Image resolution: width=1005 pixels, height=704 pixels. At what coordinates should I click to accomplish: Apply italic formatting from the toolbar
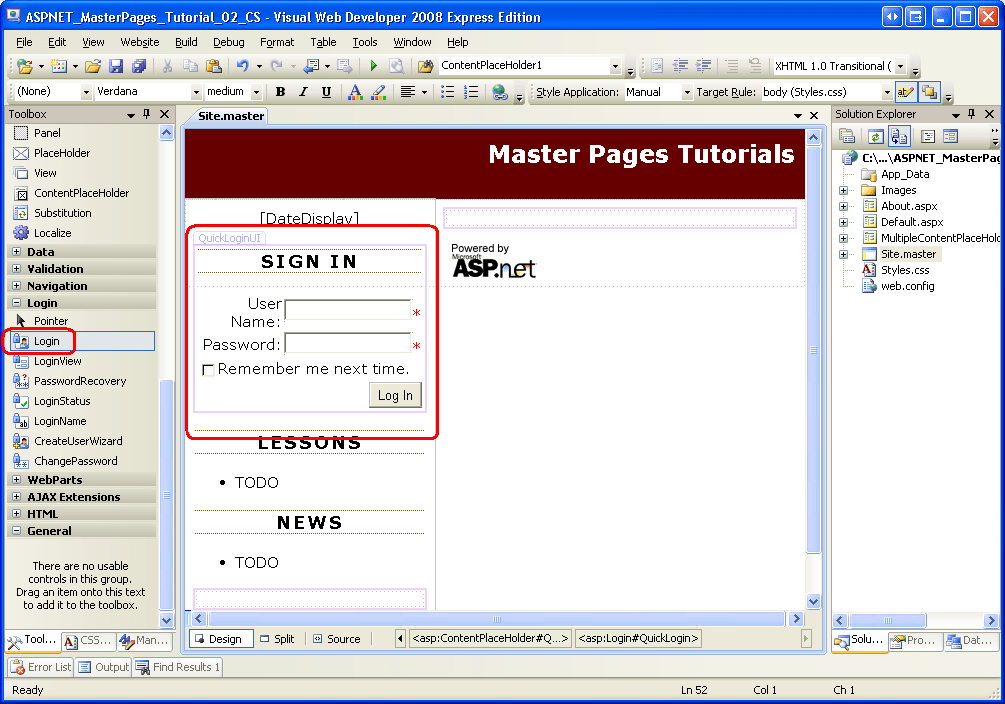(x=303, y=91)
